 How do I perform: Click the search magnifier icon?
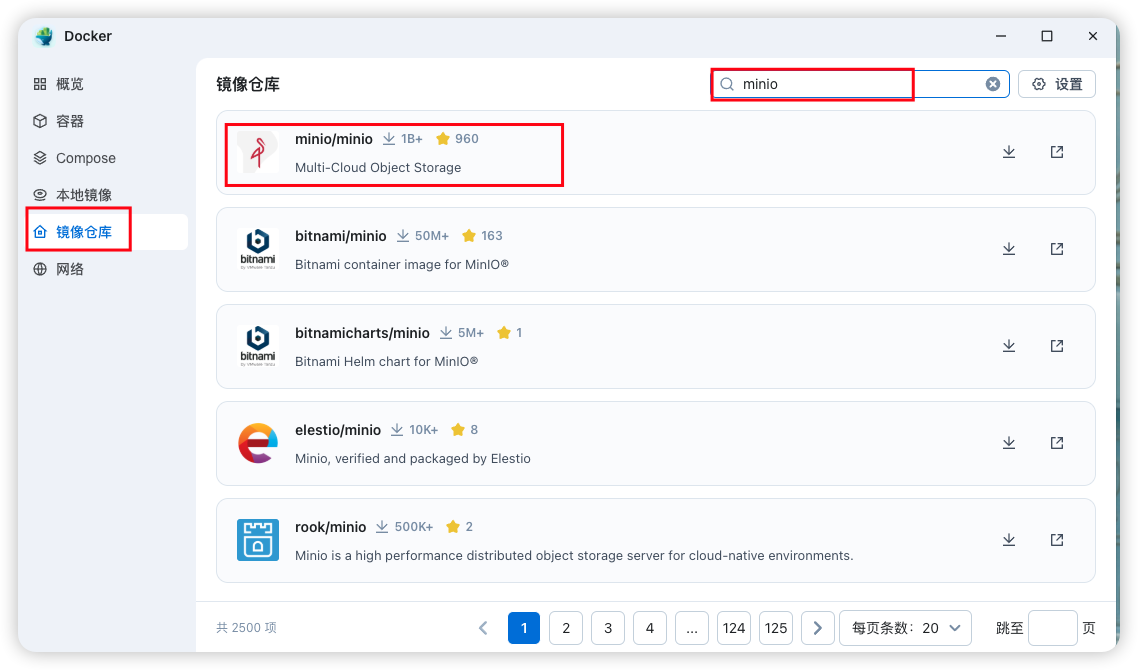click(726, 84)
